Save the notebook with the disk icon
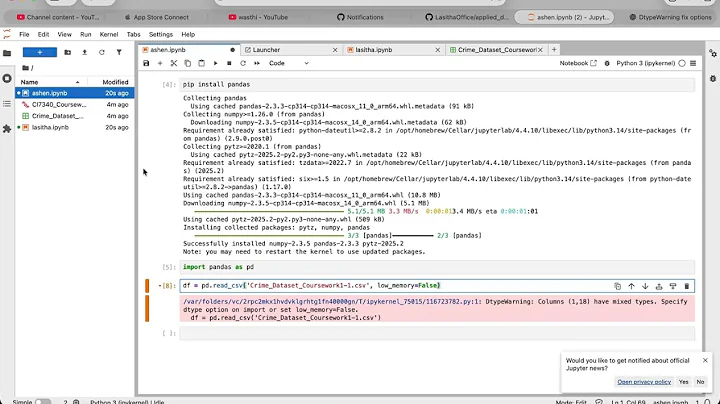 coord(146,63)
